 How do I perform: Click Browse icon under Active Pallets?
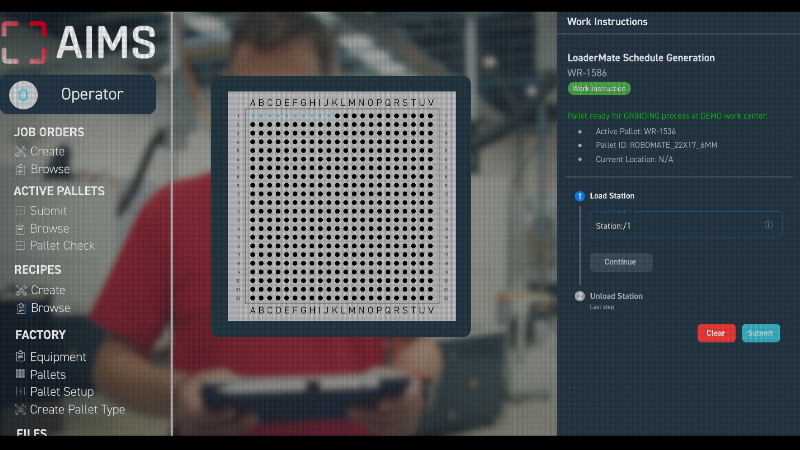(20, 229)
